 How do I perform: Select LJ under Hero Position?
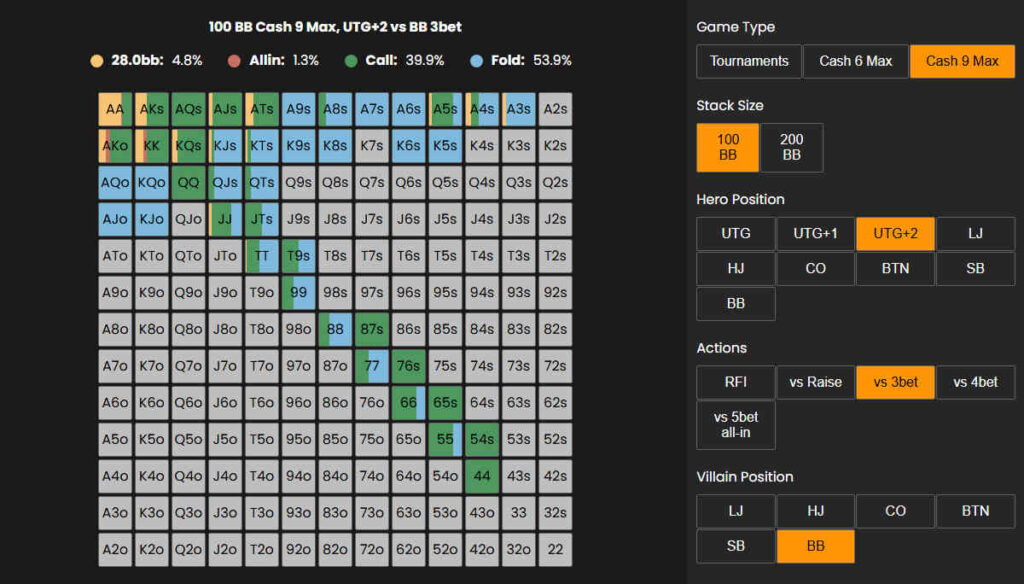(x=976, y=234)
